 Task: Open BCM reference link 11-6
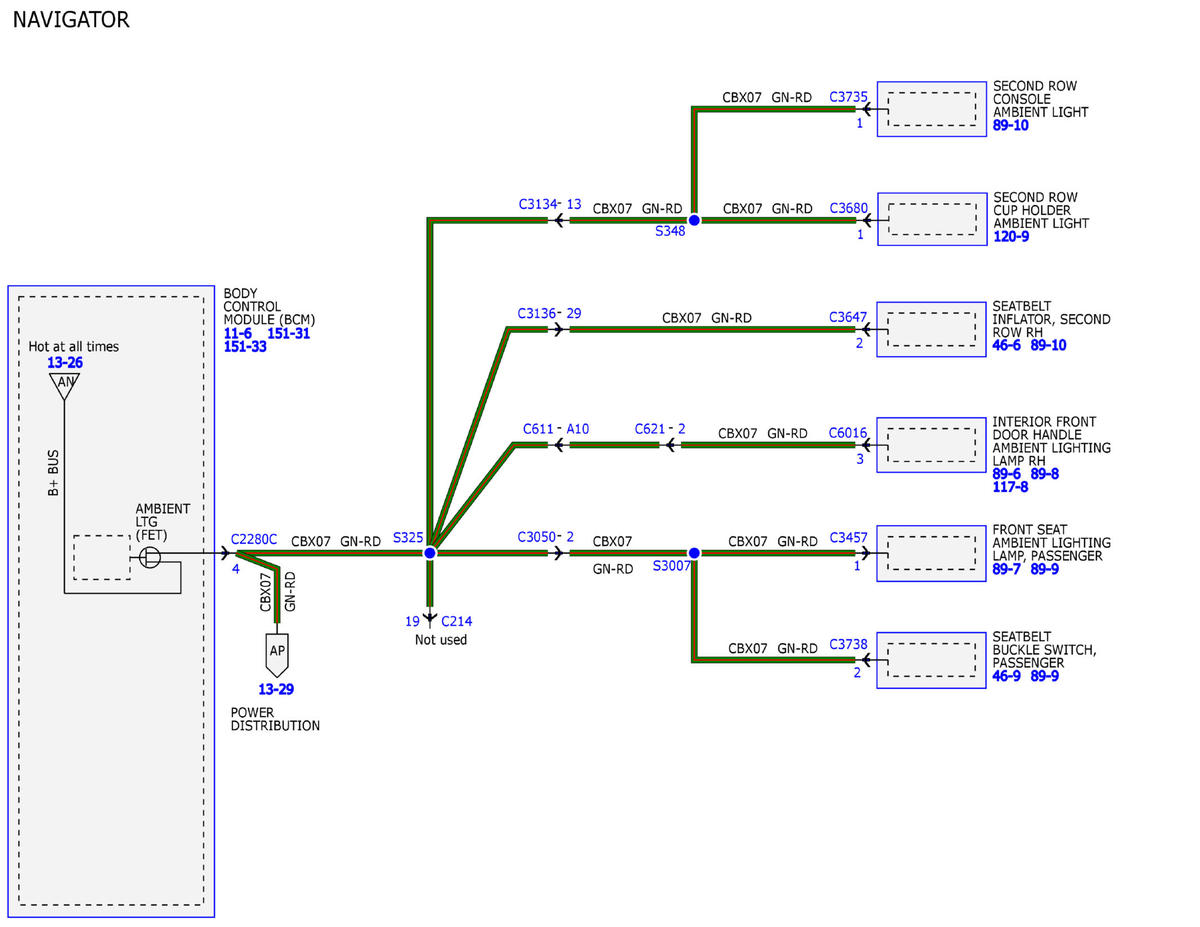pyautogui.click(x=238, y=333)
